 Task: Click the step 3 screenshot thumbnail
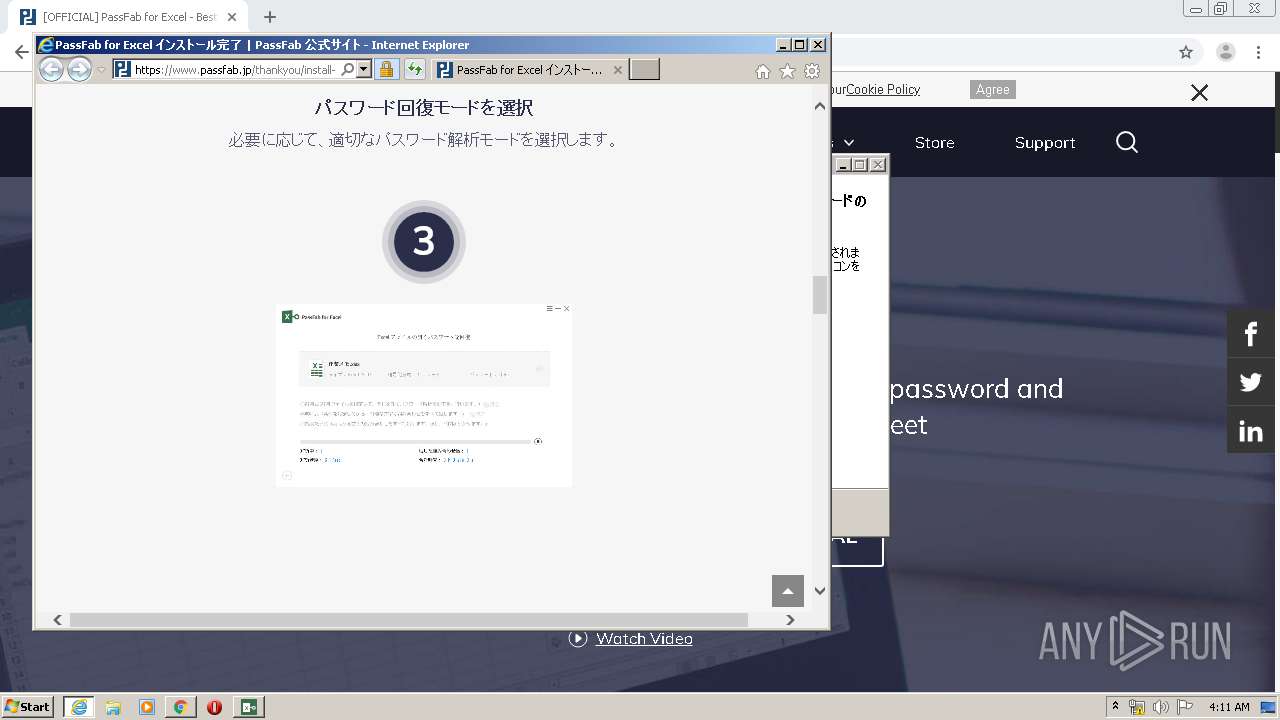coord(424,395)
